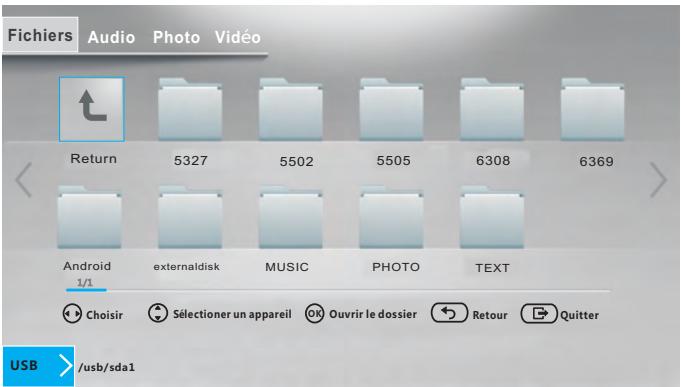Click the Sélectioner un appareil label

point(232,314)
